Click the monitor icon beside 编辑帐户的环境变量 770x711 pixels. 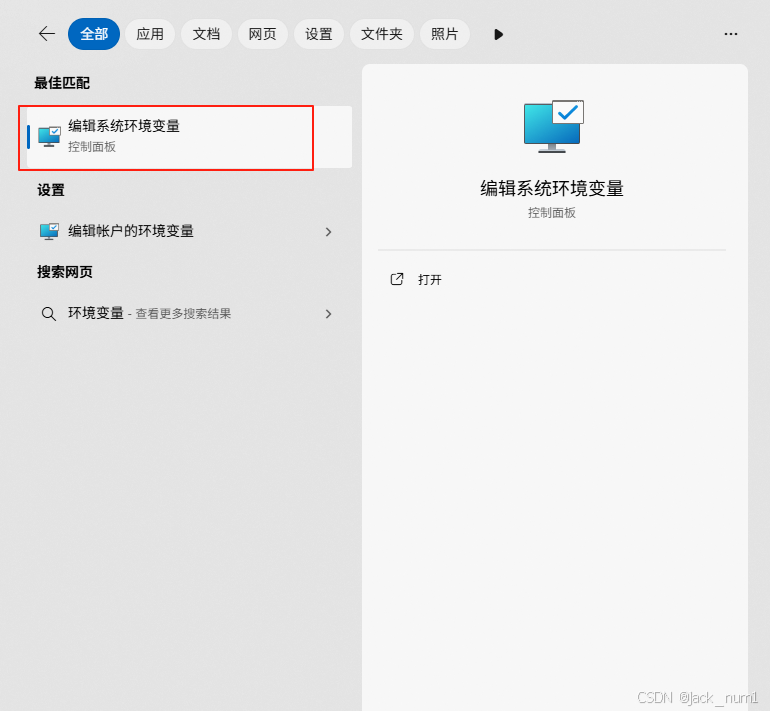[49, 231]
